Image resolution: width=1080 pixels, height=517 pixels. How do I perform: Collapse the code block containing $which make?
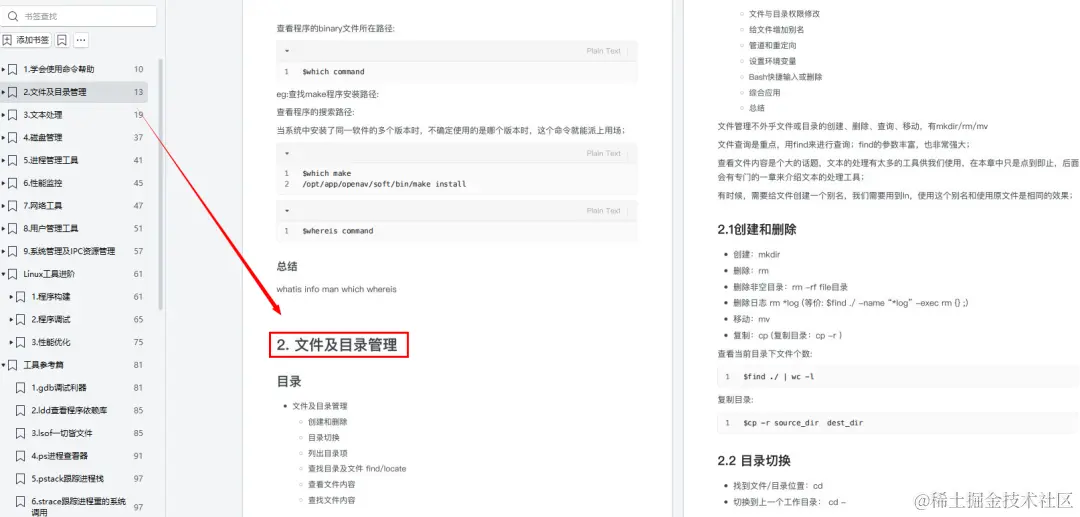(287, 153)
